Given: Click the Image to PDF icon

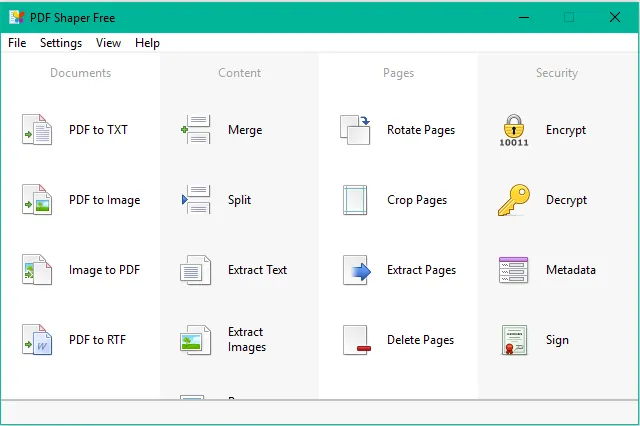Looking at the screenshot, I should [x=37, y=270].
